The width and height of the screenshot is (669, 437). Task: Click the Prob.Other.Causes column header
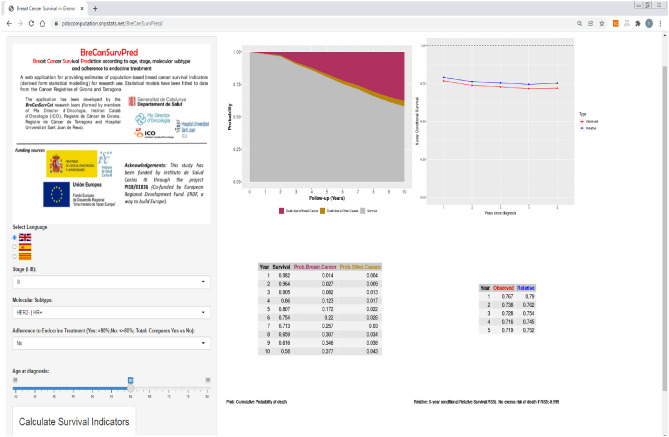pyautogui.click(x=360, y=267)
